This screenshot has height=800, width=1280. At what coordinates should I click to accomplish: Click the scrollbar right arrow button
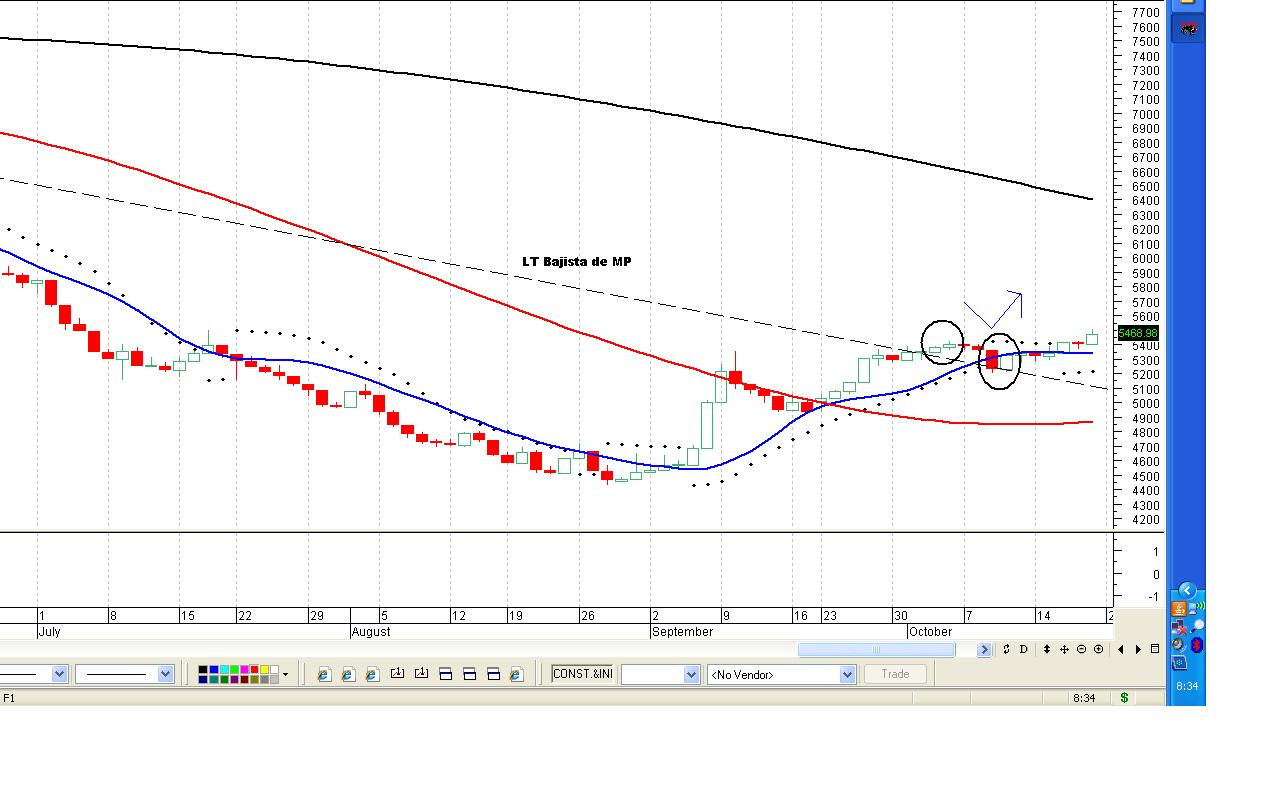click(x=984, y=650)
